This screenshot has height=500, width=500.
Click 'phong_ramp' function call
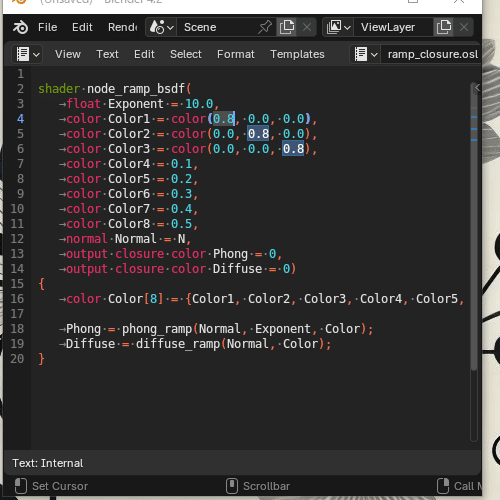click(157, 329)
